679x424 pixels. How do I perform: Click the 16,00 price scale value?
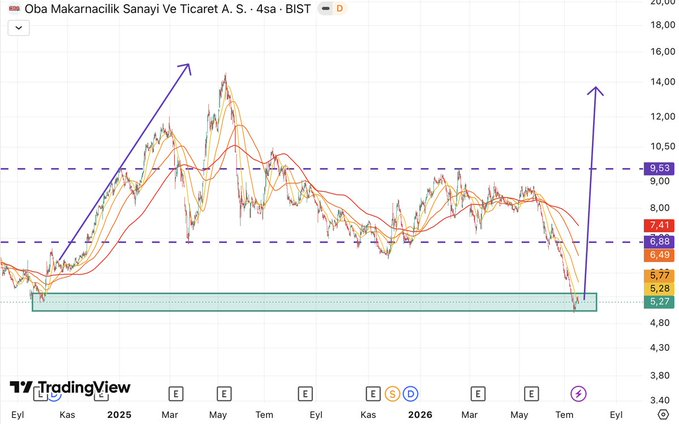663,52
